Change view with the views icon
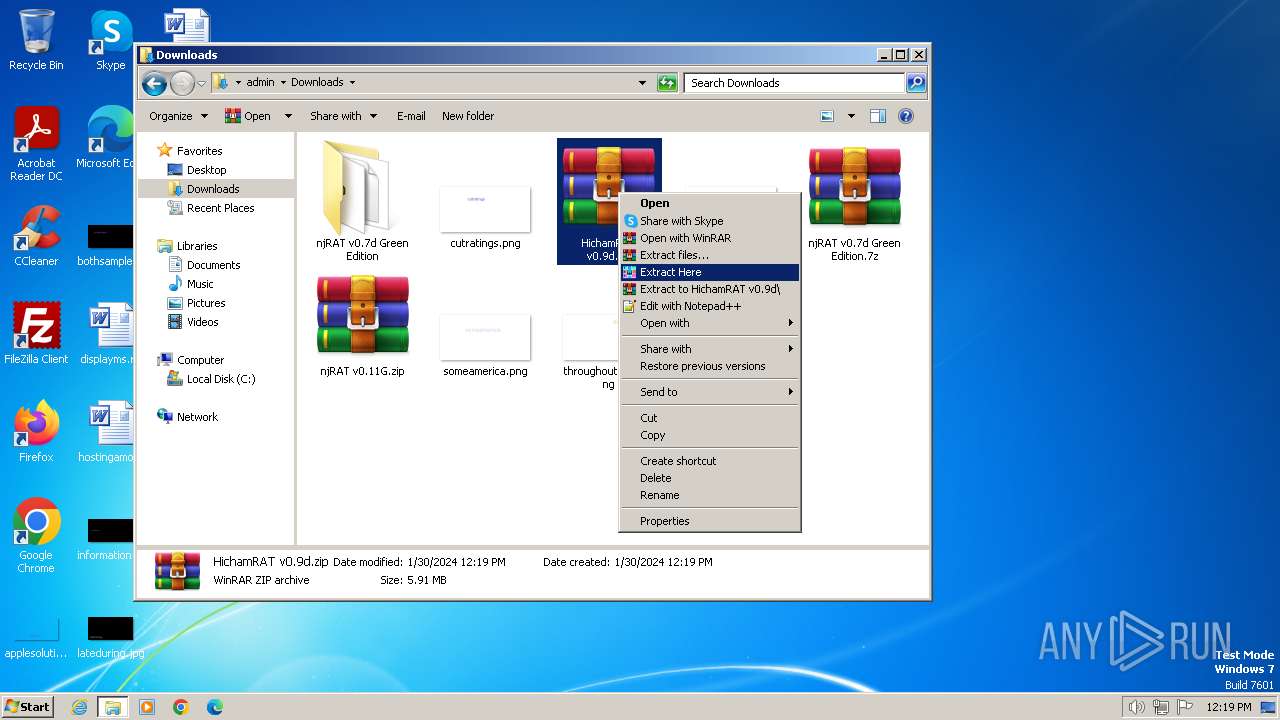1280x720 pixels. [x=827, y=116]
